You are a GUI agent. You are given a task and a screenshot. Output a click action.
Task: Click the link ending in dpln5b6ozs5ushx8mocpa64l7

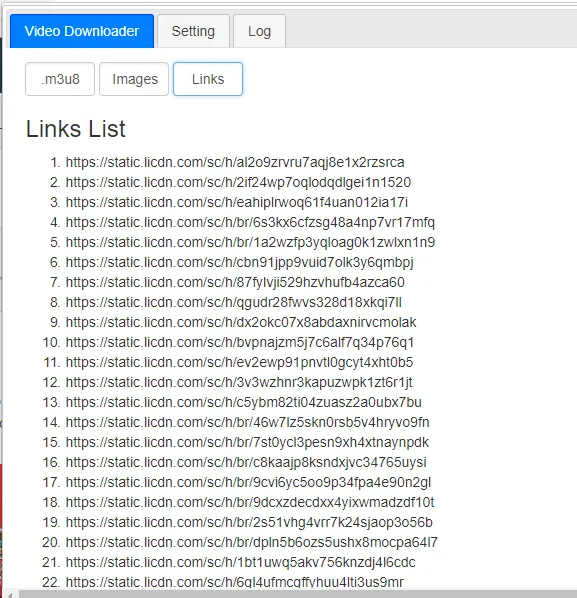point(252,542)
